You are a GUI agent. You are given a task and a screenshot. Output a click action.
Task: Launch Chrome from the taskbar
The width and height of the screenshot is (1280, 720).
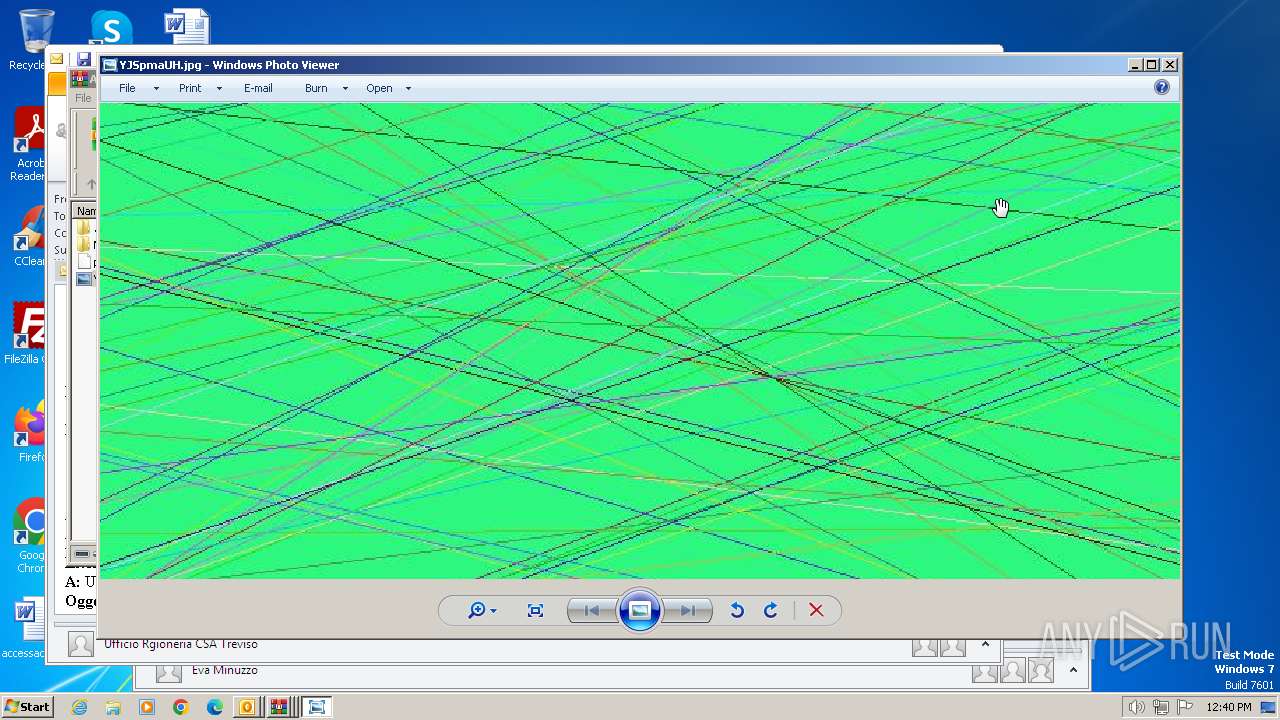(x=180, y=707)
